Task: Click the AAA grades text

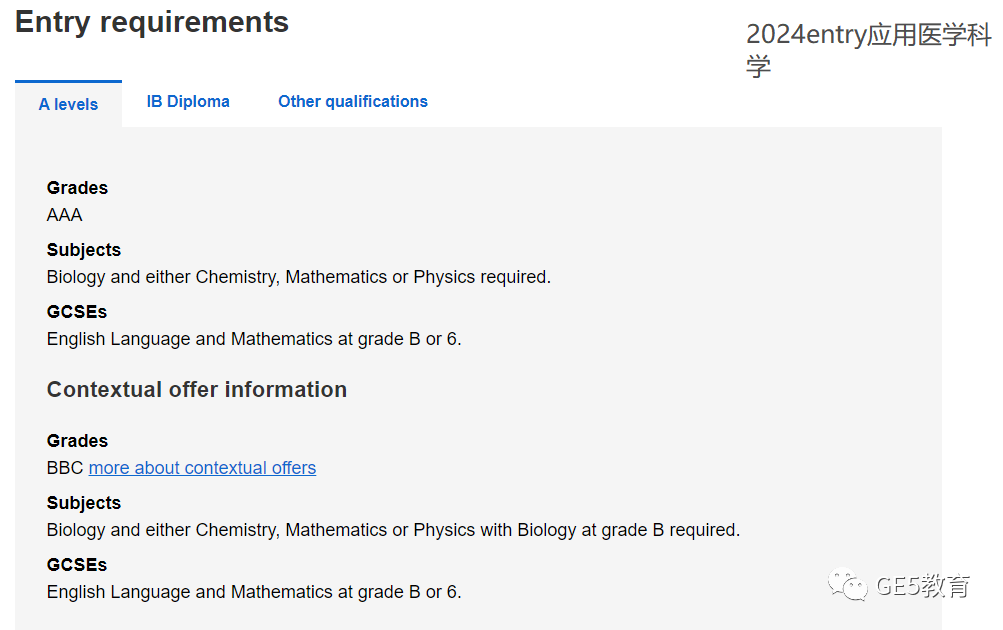Action: (x=65, y=215)
